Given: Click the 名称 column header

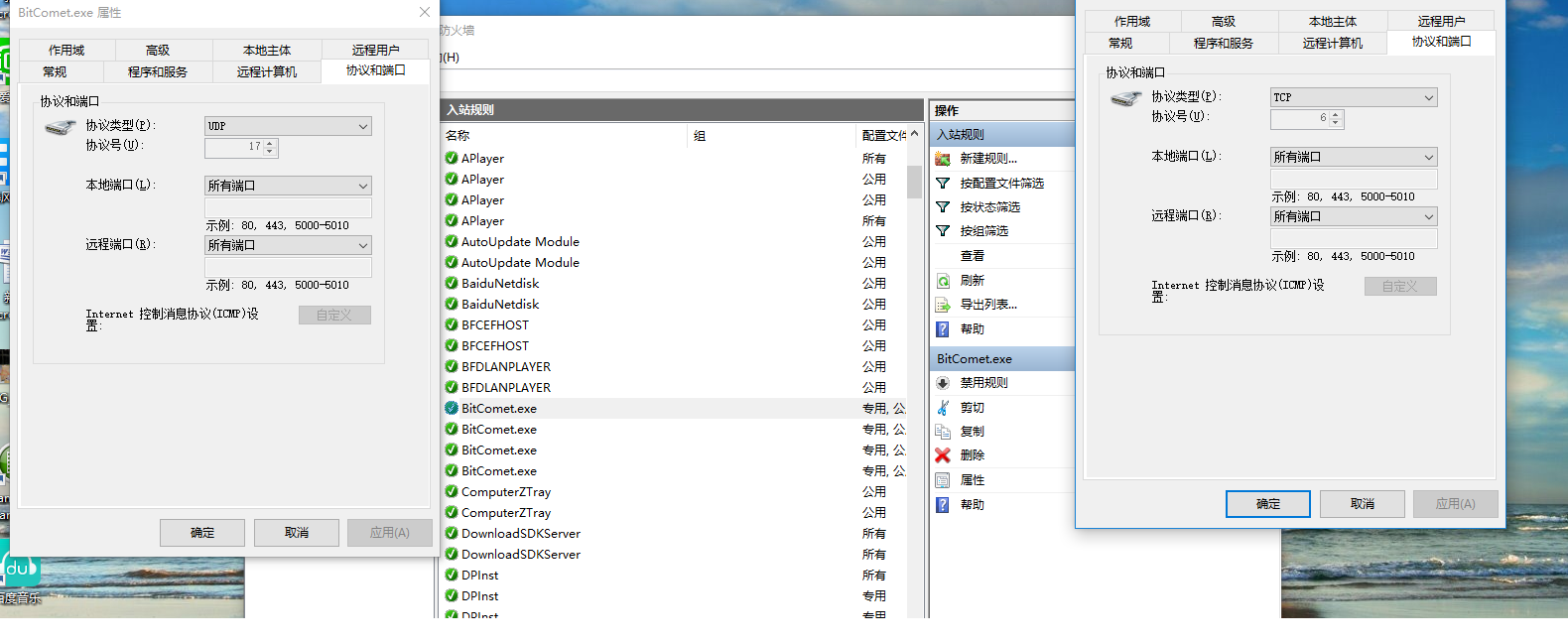Looking at the screenshot, I should [457, 136].
